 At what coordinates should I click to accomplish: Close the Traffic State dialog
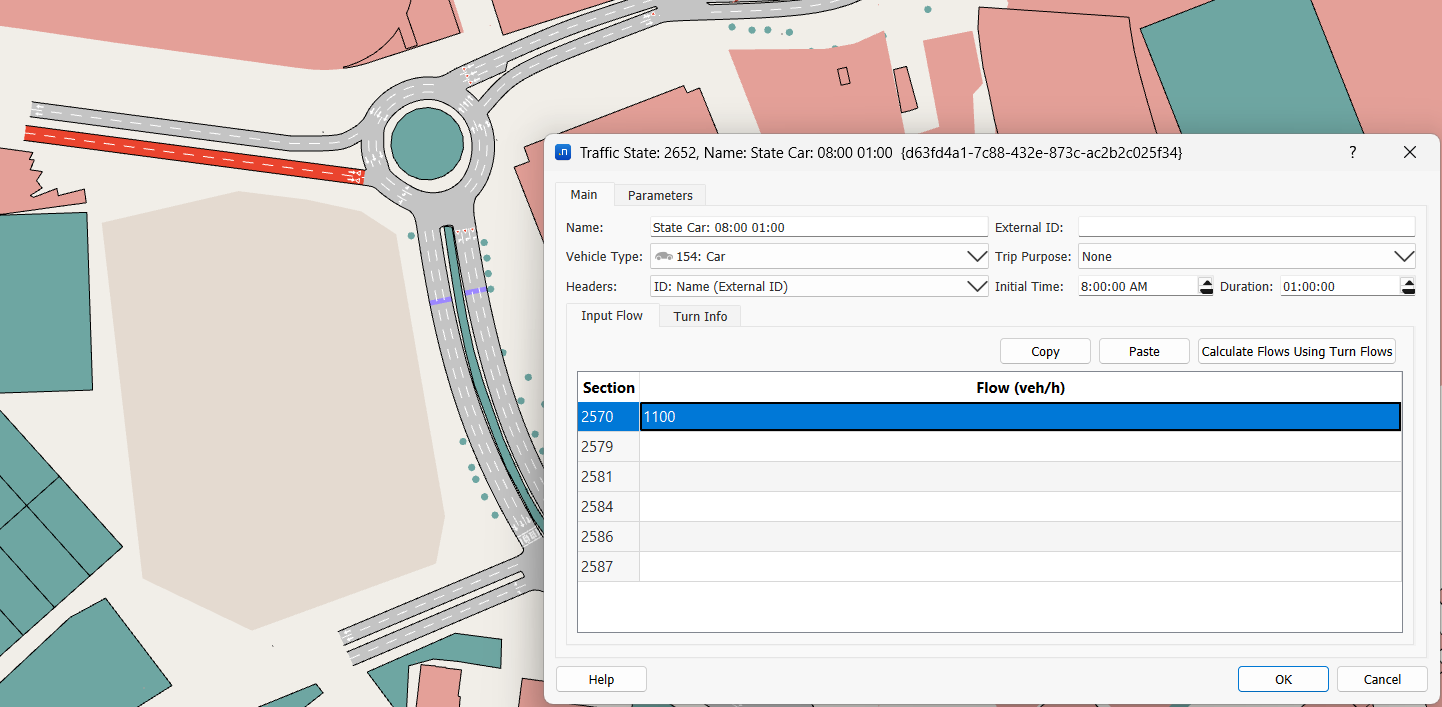[1409, 152]
